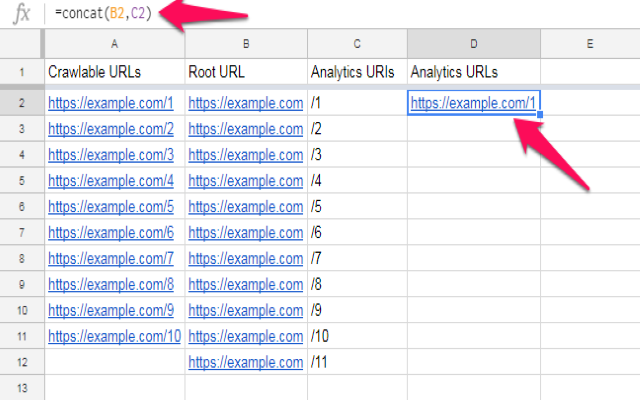This screenshot has height=400, width=640.
Task: Click the fx function icon
Action: (x=21, y=15)
